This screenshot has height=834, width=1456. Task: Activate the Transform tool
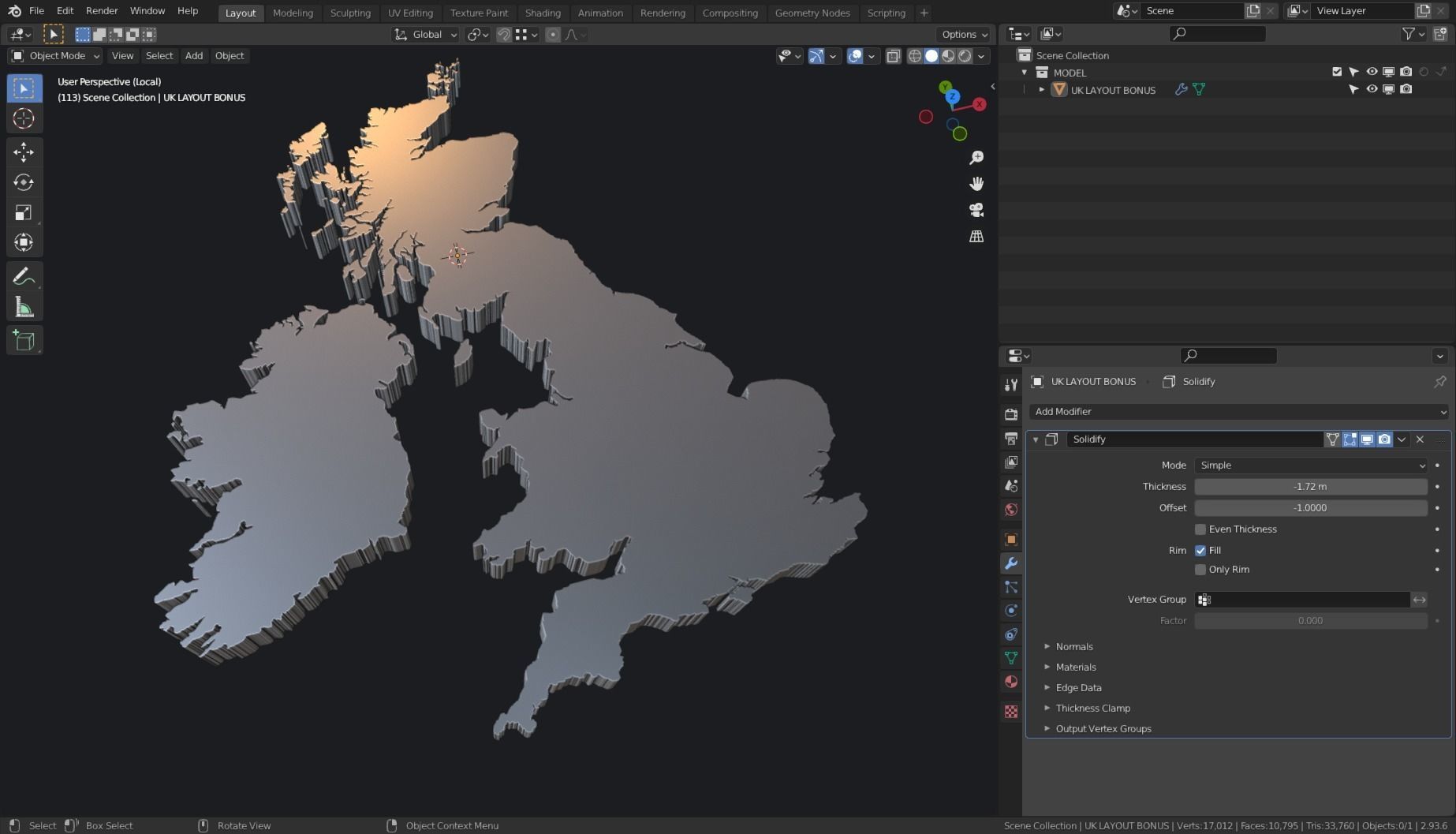[24, 242]
